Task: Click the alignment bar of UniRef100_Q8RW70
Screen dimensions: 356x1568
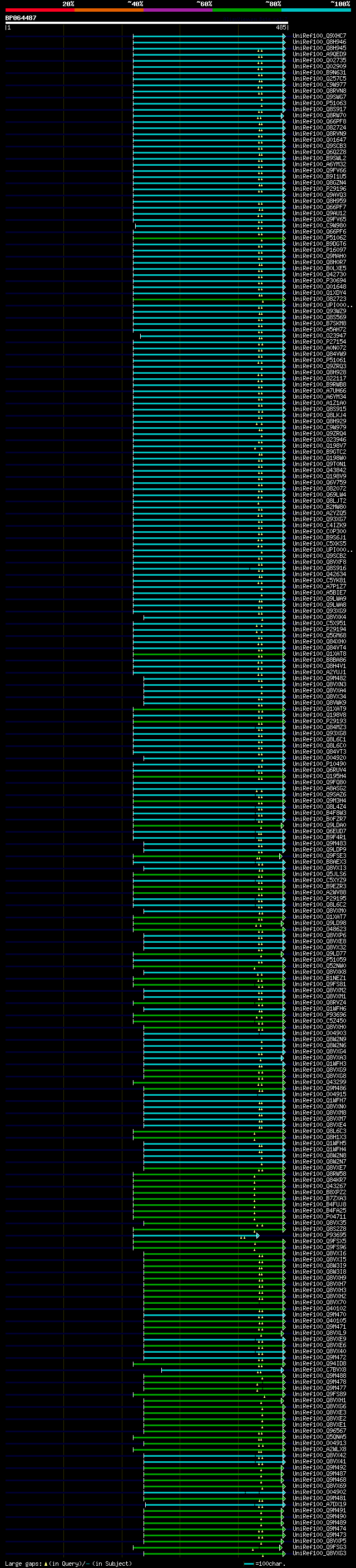Action: pos(207,116)
